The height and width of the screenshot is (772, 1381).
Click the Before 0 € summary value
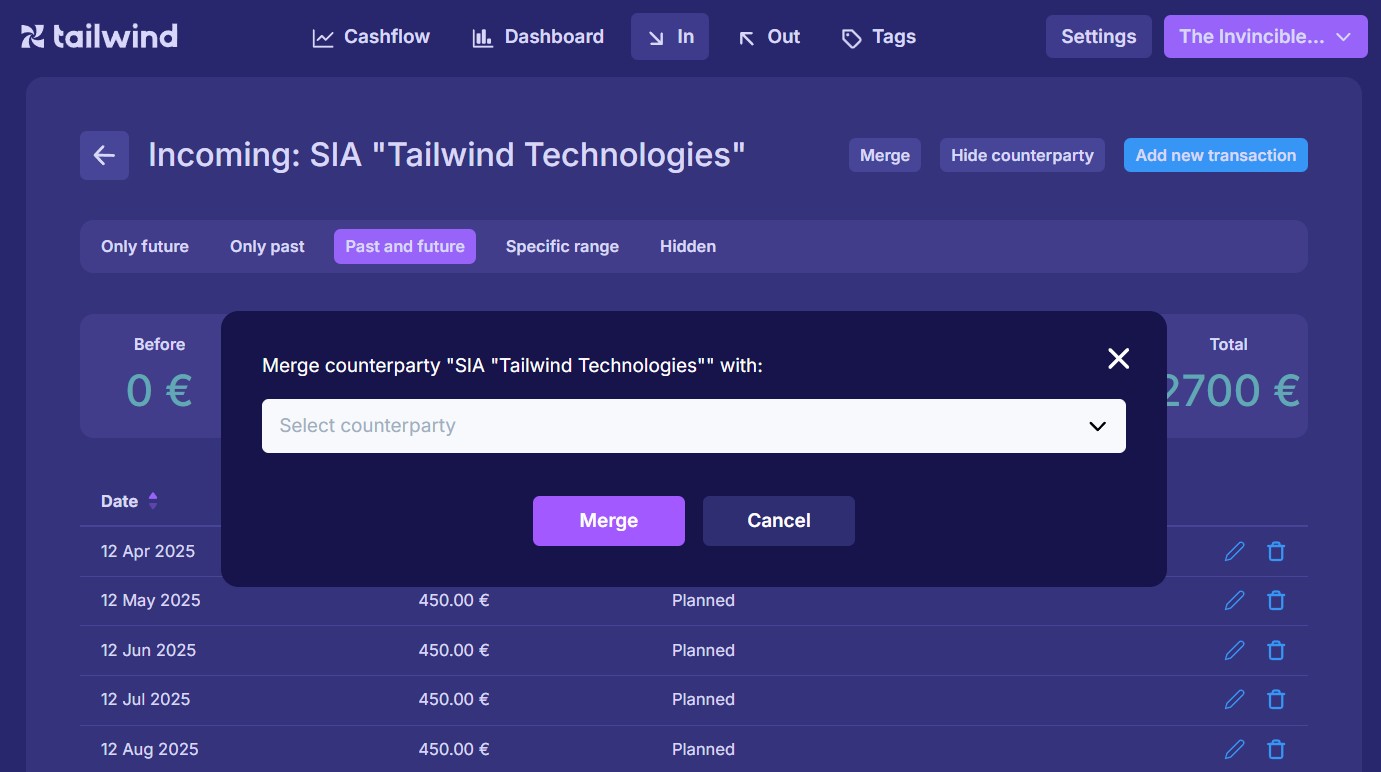[159, 390]
